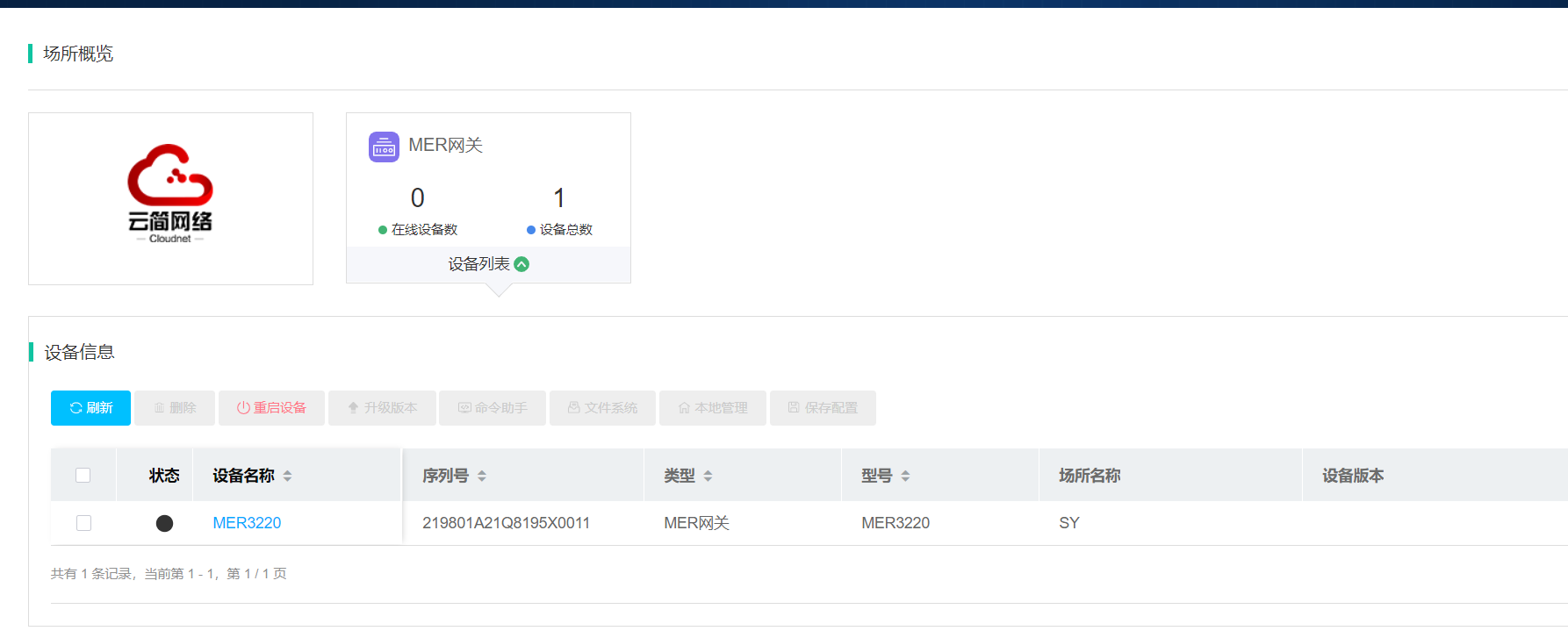Tick the select-all header checkbox
The height and width of the screenshot is (638, 1568).
83,476
